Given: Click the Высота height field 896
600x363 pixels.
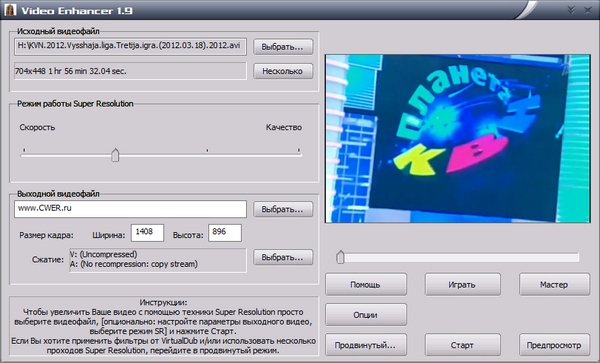Looking at the screenshot, I should [225, 233].
